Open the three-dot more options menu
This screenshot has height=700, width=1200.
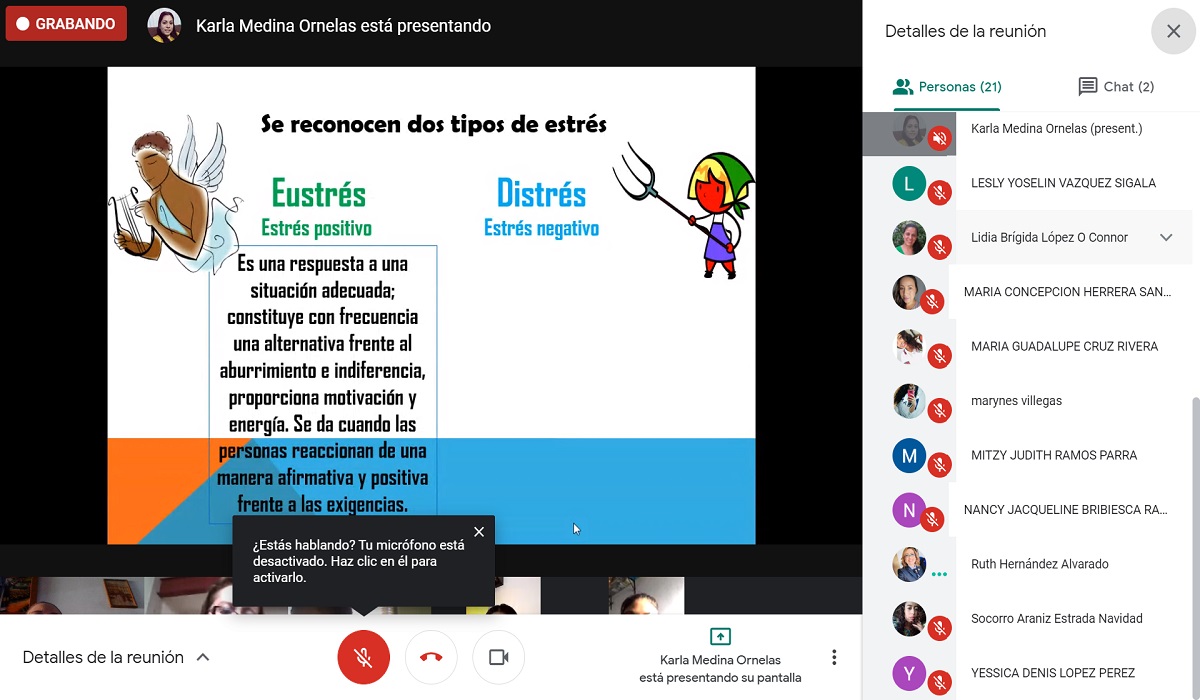click(834, 657)
